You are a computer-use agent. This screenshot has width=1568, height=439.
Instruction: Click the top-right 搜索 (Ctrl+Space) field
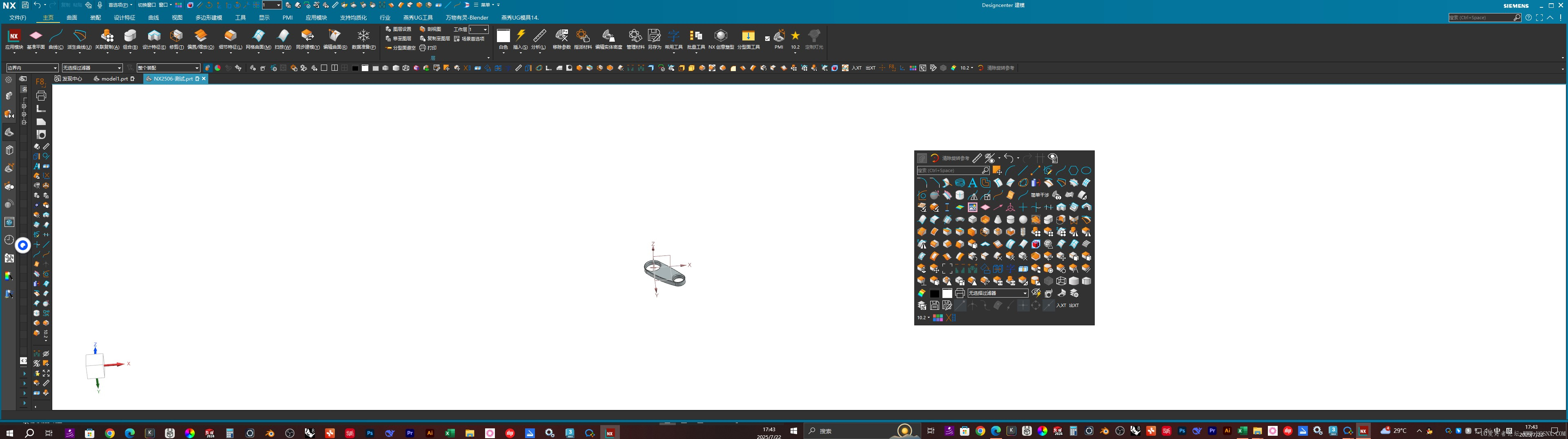(x=1485, y=18)
